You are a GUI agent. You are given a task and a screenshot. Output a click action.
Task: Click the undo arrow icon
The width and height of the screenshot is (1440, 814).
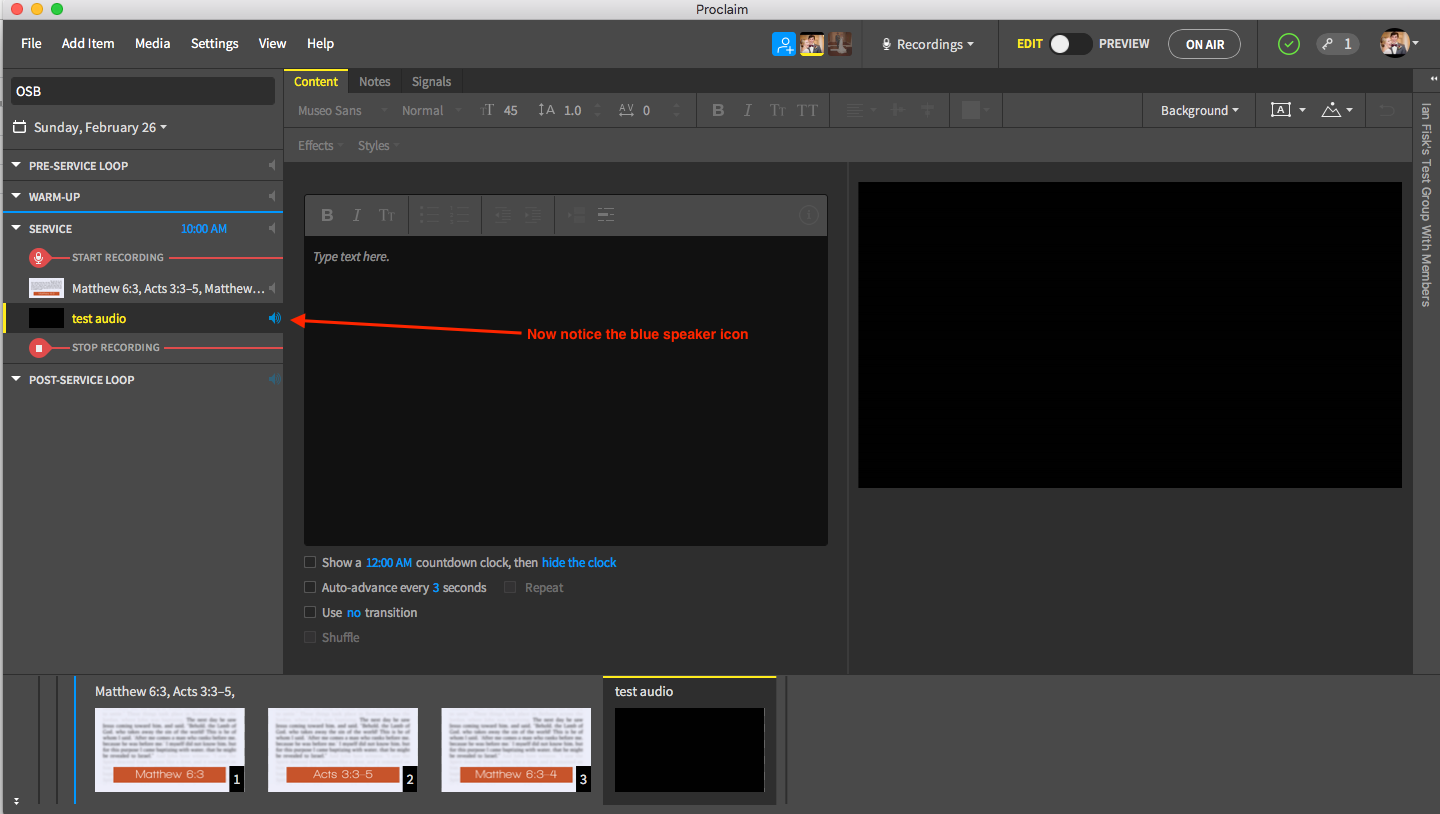(x=1386, y=111)
